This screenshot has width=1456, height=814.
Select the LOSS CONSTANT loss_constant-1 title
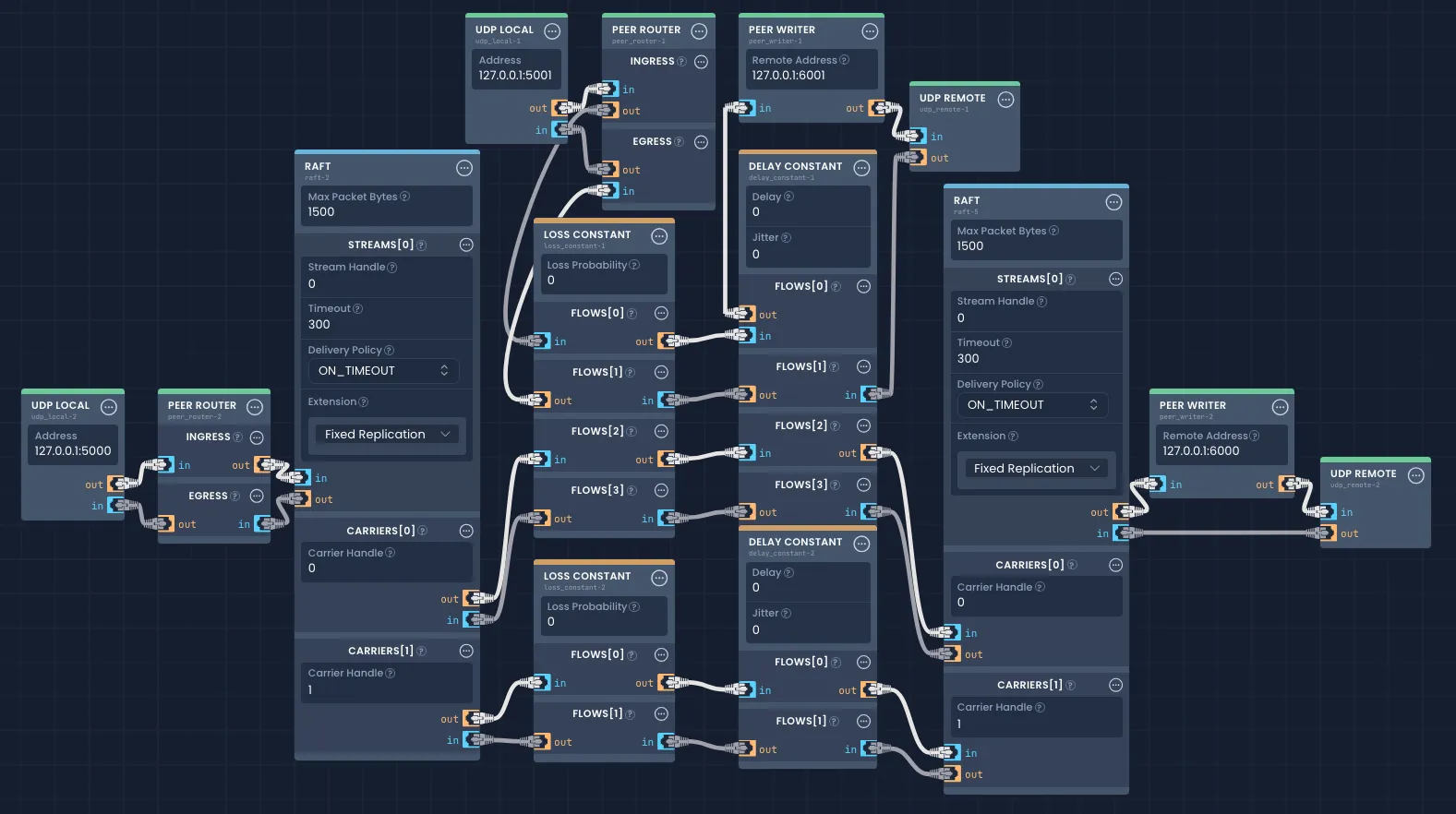tap(587, 235)
